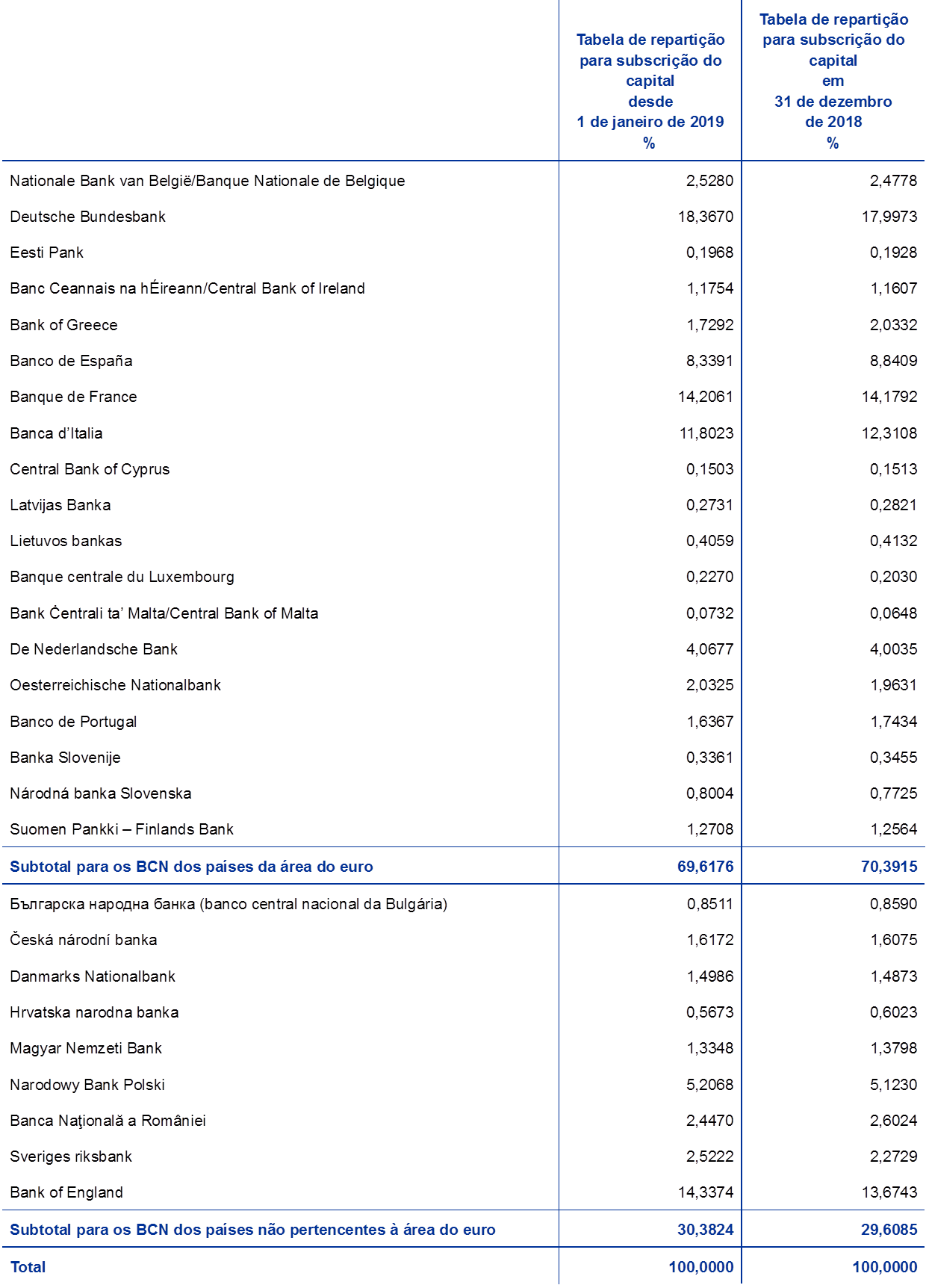
Task: Select the '1 de janeiro de 2019' column header
Action: (x=650, y=91)
